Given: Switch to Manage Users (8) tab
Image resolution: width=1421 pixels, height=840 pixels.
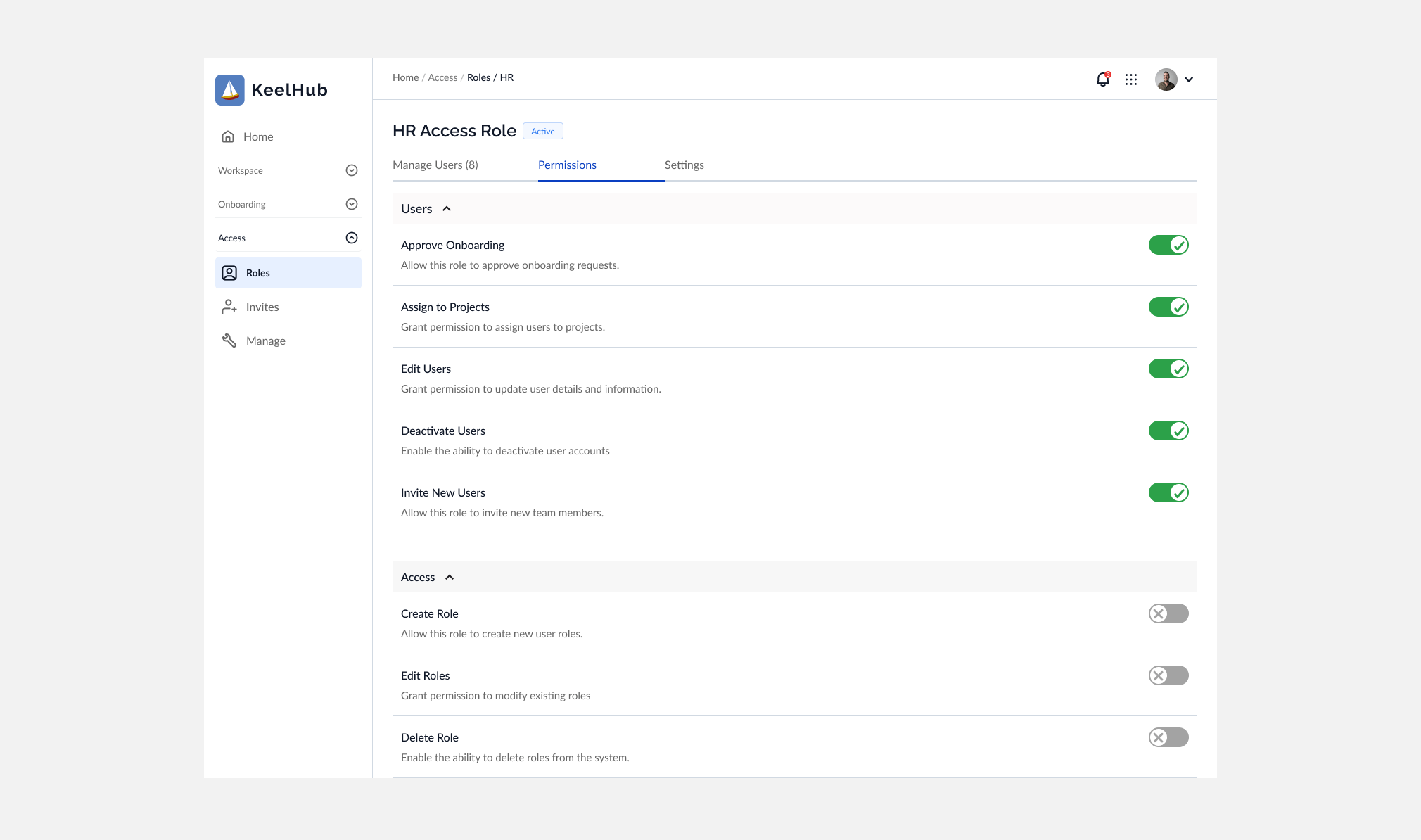Looking at the screenshot, I should pyautogui.click(x=435, y=165).
